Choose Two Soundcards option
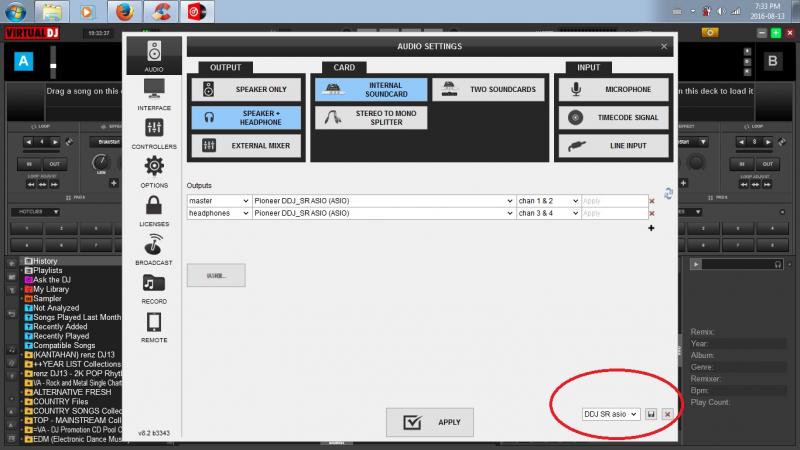800x450 pixels. point(488,89)
